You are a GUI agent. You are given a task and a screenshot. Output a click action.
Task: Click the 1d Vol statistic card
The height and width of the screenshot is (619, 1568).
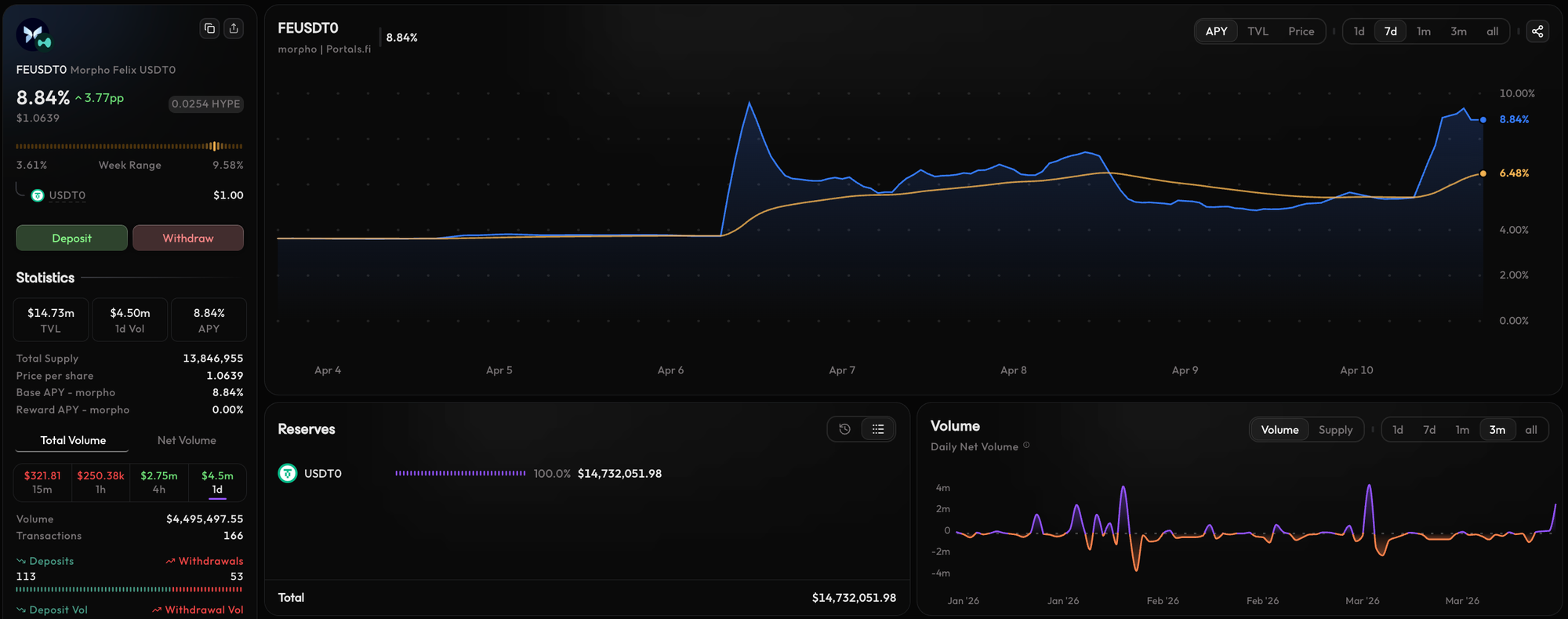(x=130, y=320)
